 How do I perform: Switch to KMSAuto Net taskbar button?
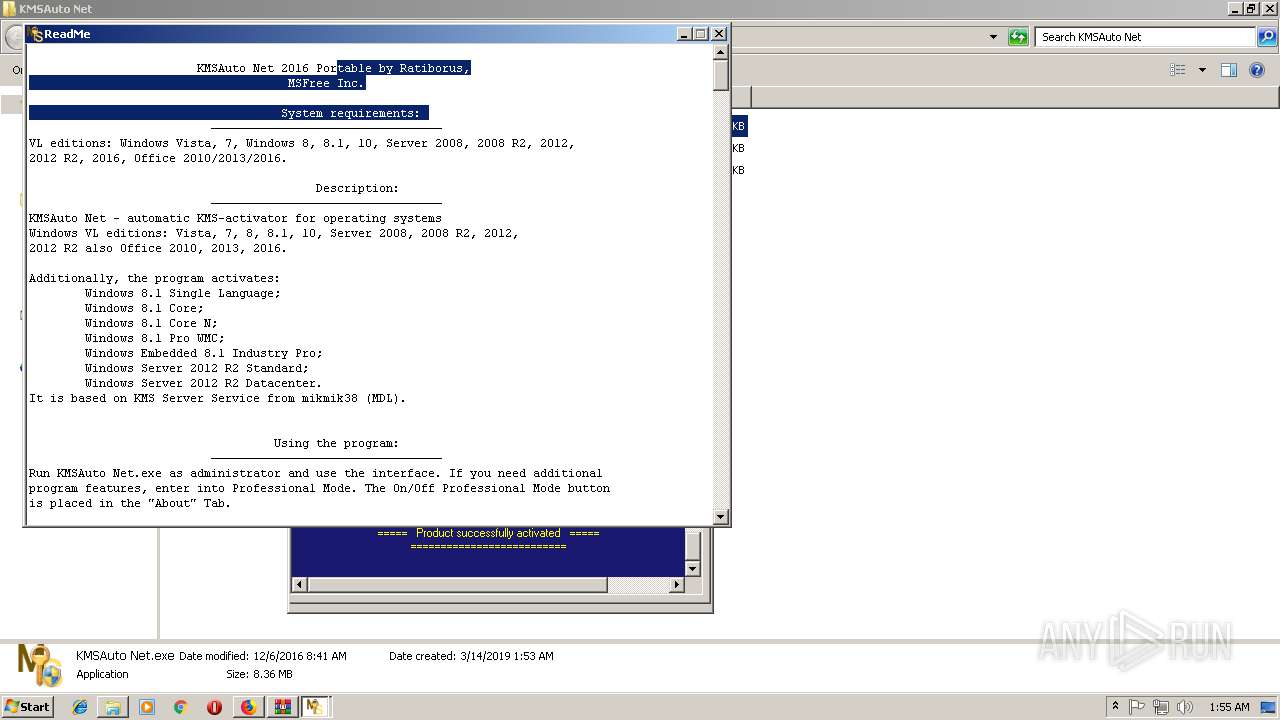[x=316, y=707]
